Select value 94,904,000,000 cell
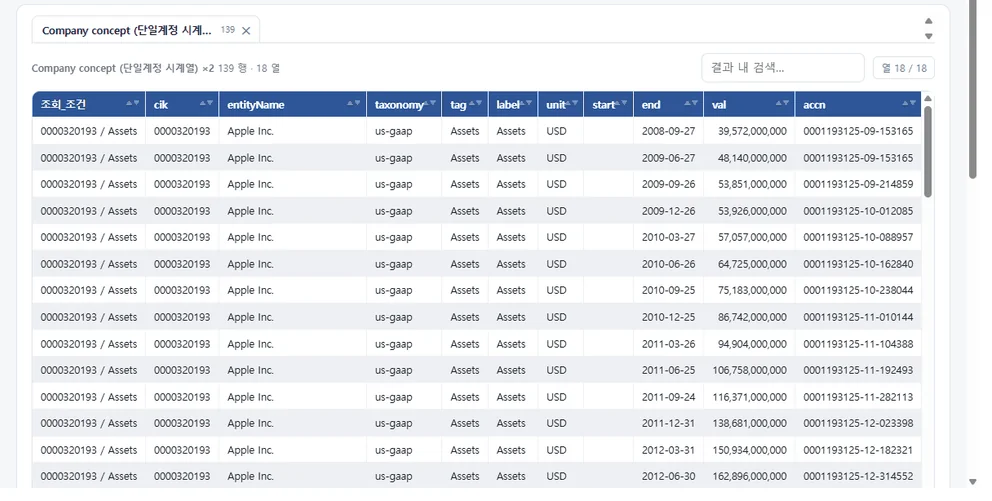992x501 pixels. click(x=749, y=343)
